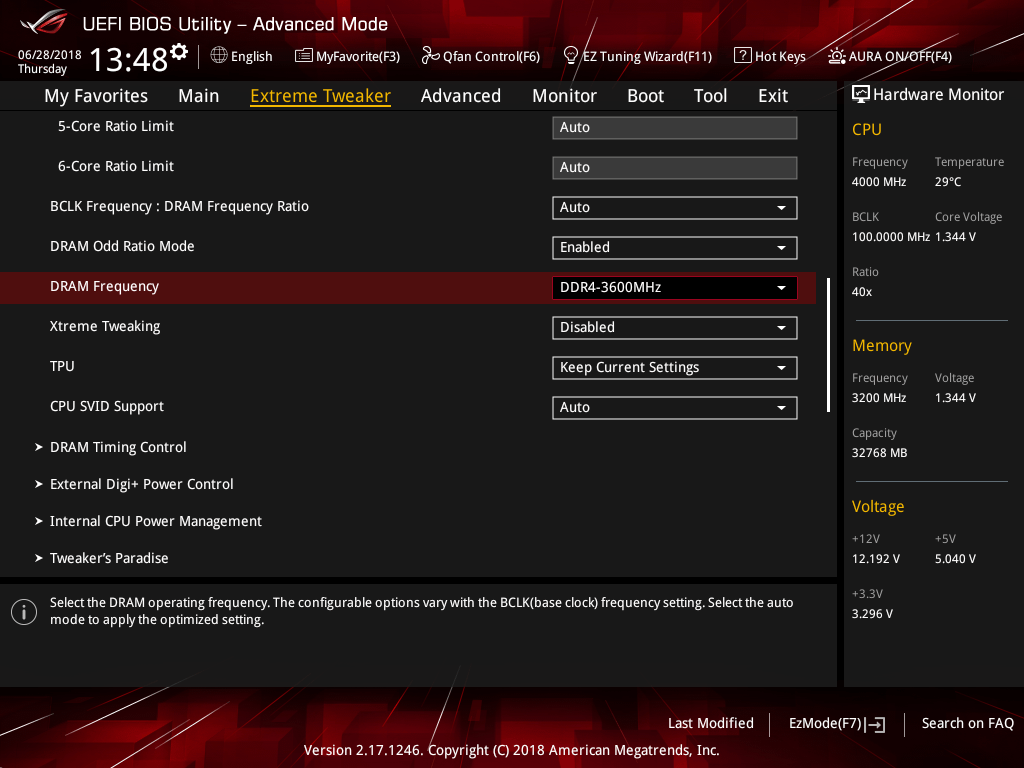Select the 5-Core Ratio Limit label
The image size is (1024, 768).
point(116,127)
